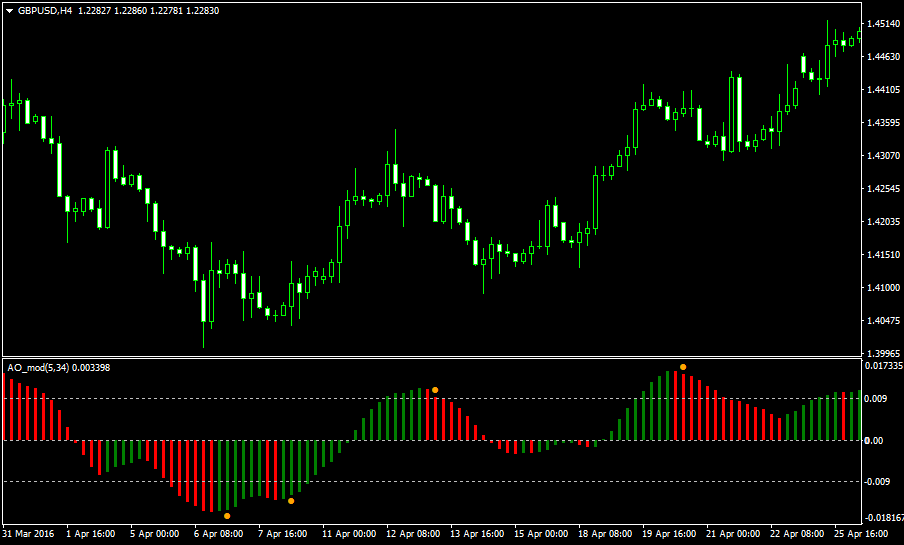Click the 1.45140 price scale label
This screenshot has width=904, height=545.
(x=883, y=24)
